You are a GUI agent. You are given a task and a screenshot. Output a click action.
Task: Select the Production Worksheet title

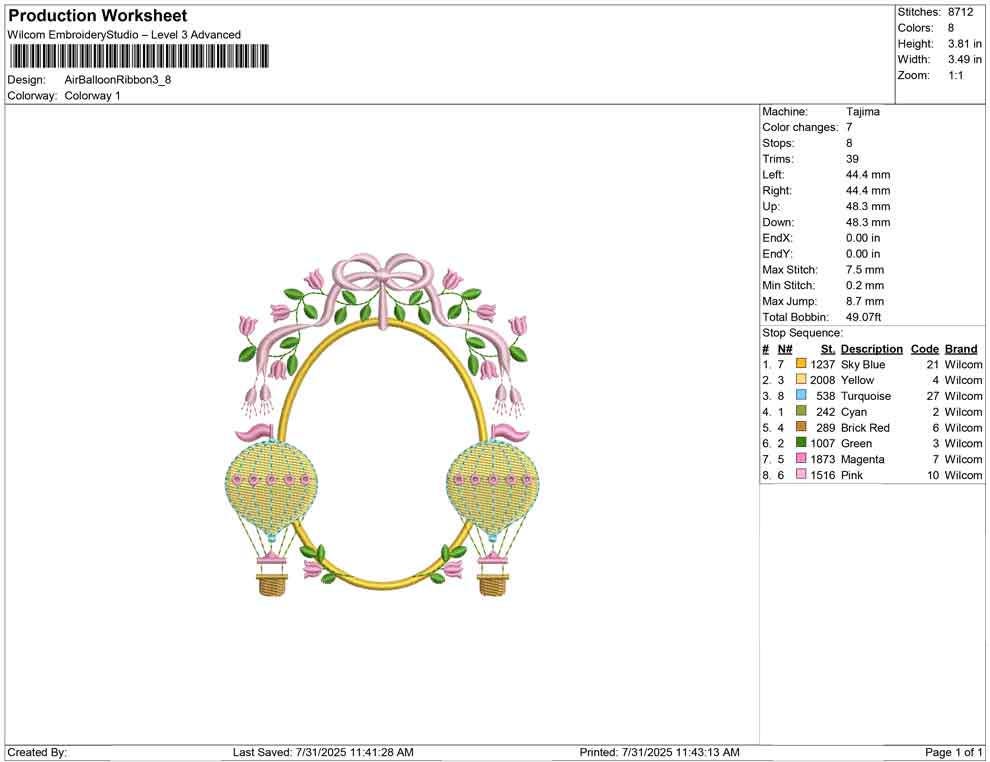96,15
